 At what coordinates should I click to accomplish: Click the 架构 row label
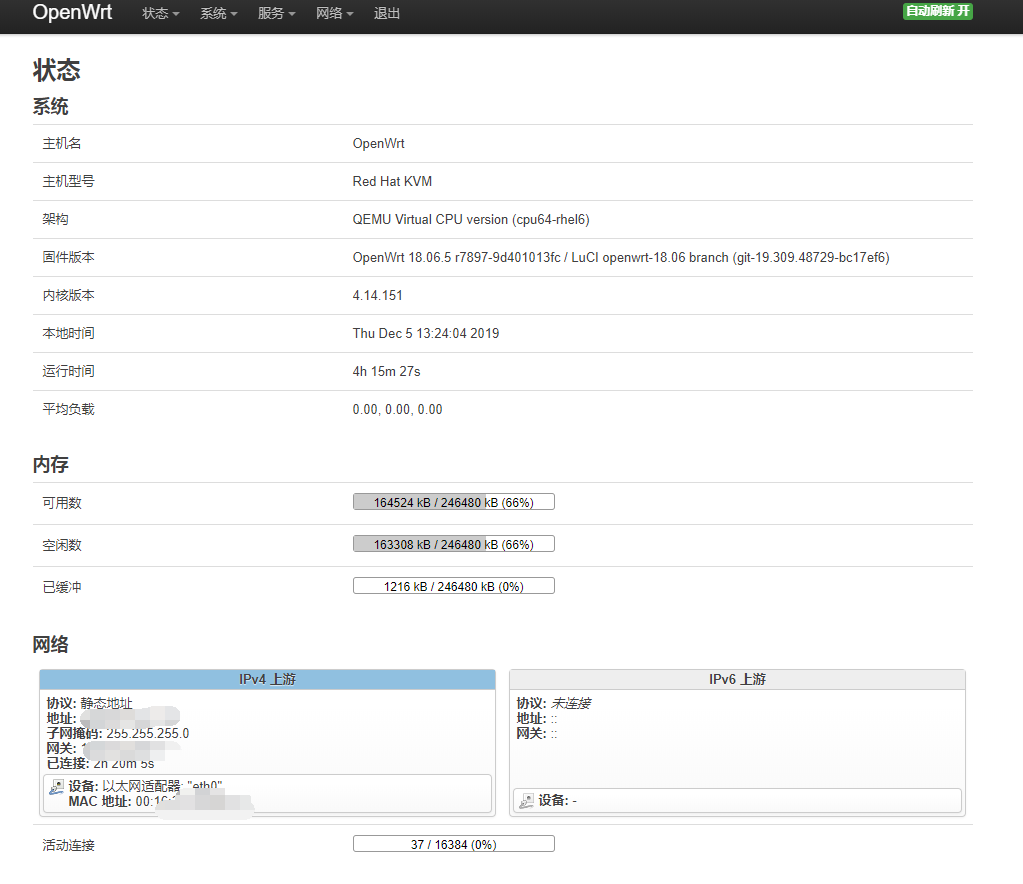(x=55, y=219)
